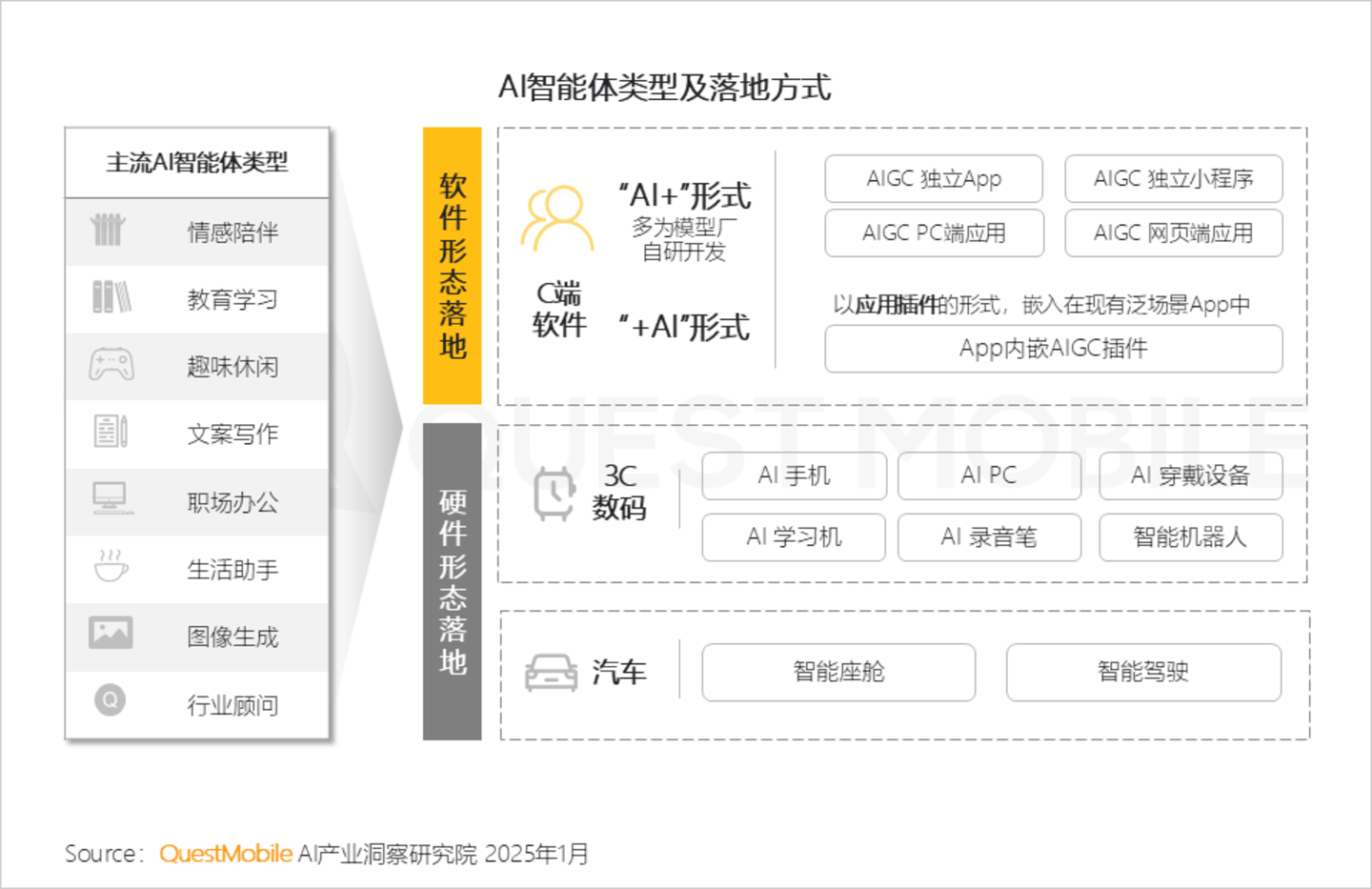1372x889 pixels.
Task: Click the smartwatch icon next to 3C数码
Action: point(554,494)
